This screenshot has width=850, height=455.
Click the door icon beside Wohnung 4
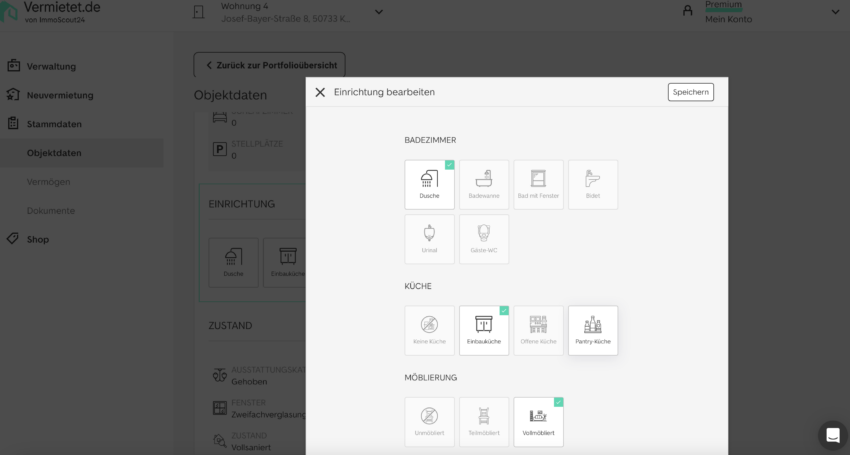click(199, 12)
